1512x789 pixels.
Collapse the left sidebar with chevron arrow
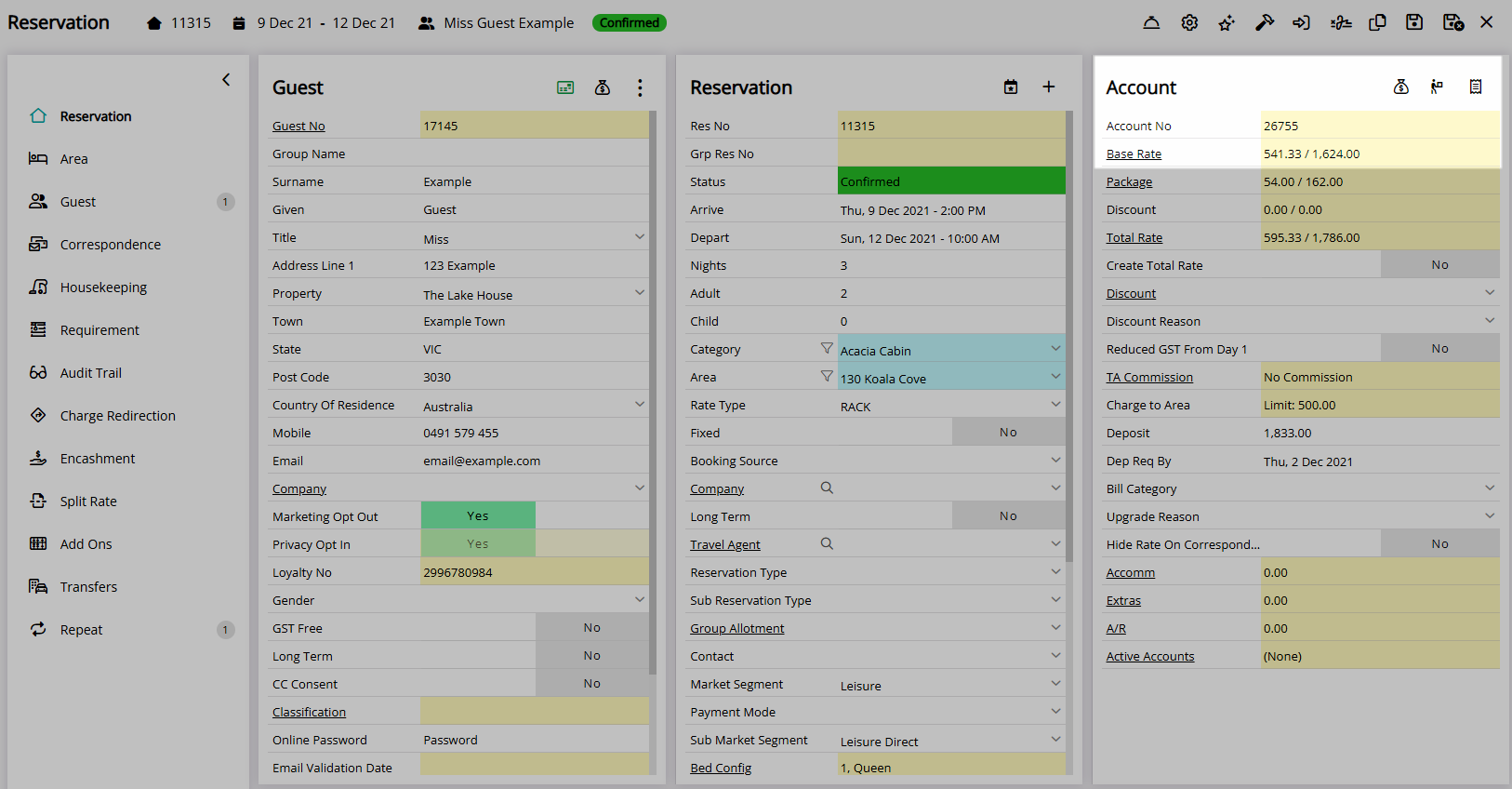tap(226, 80)
